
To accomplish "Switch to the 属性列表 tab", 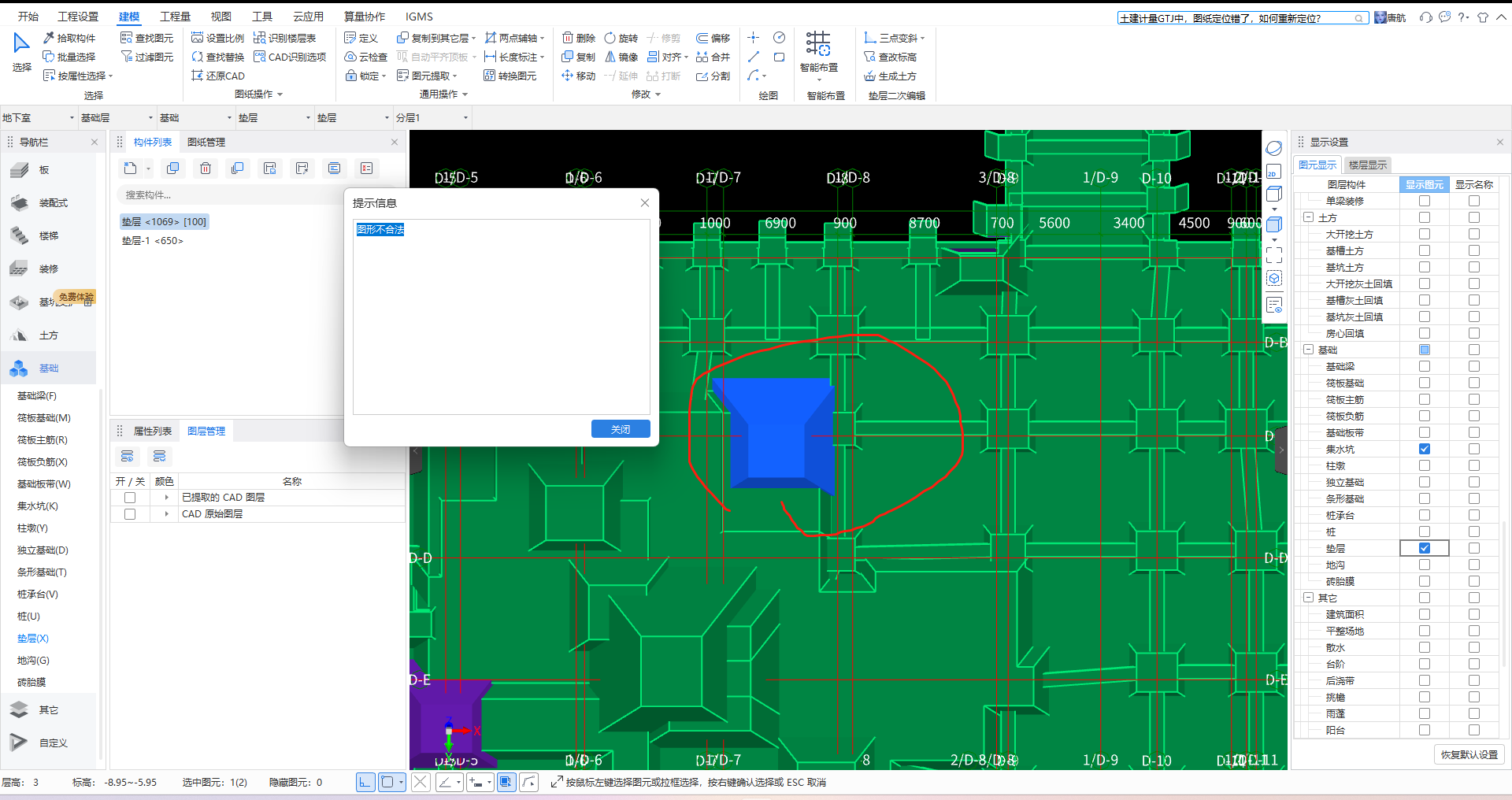I will (x=152, y=431).
